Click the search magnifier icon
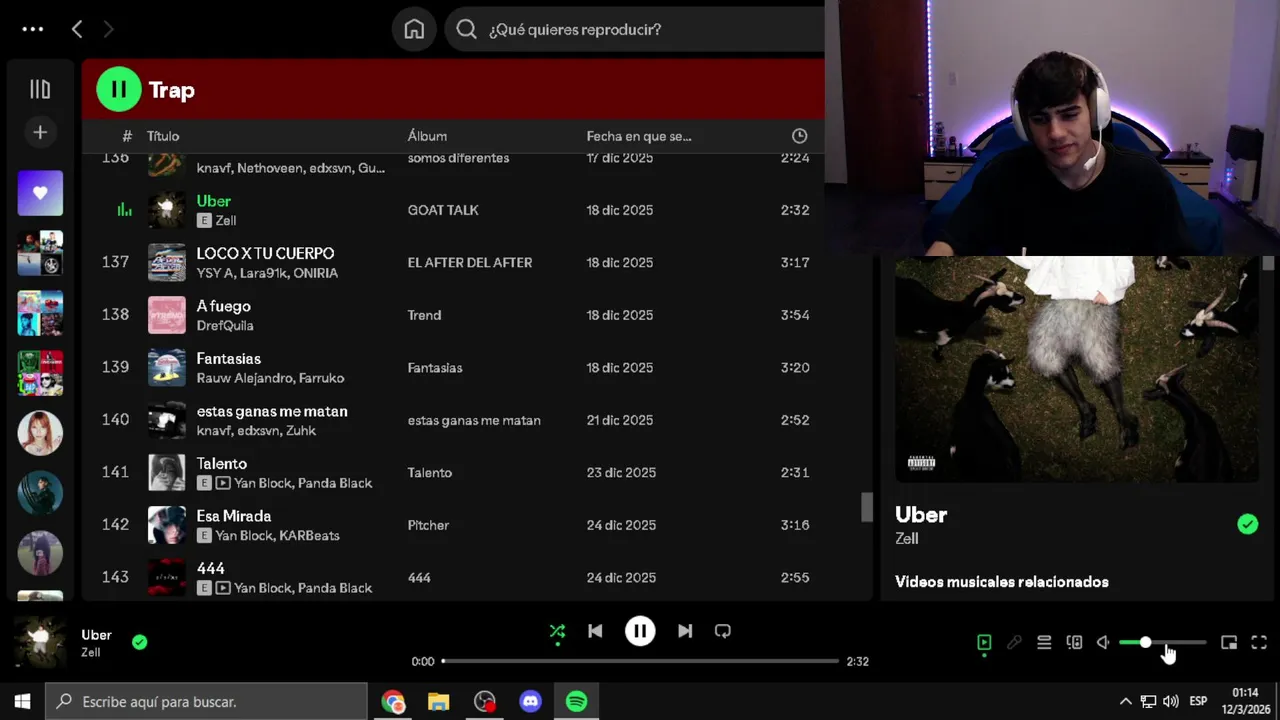Screen dimensions: 1280x720 point(466,29)
